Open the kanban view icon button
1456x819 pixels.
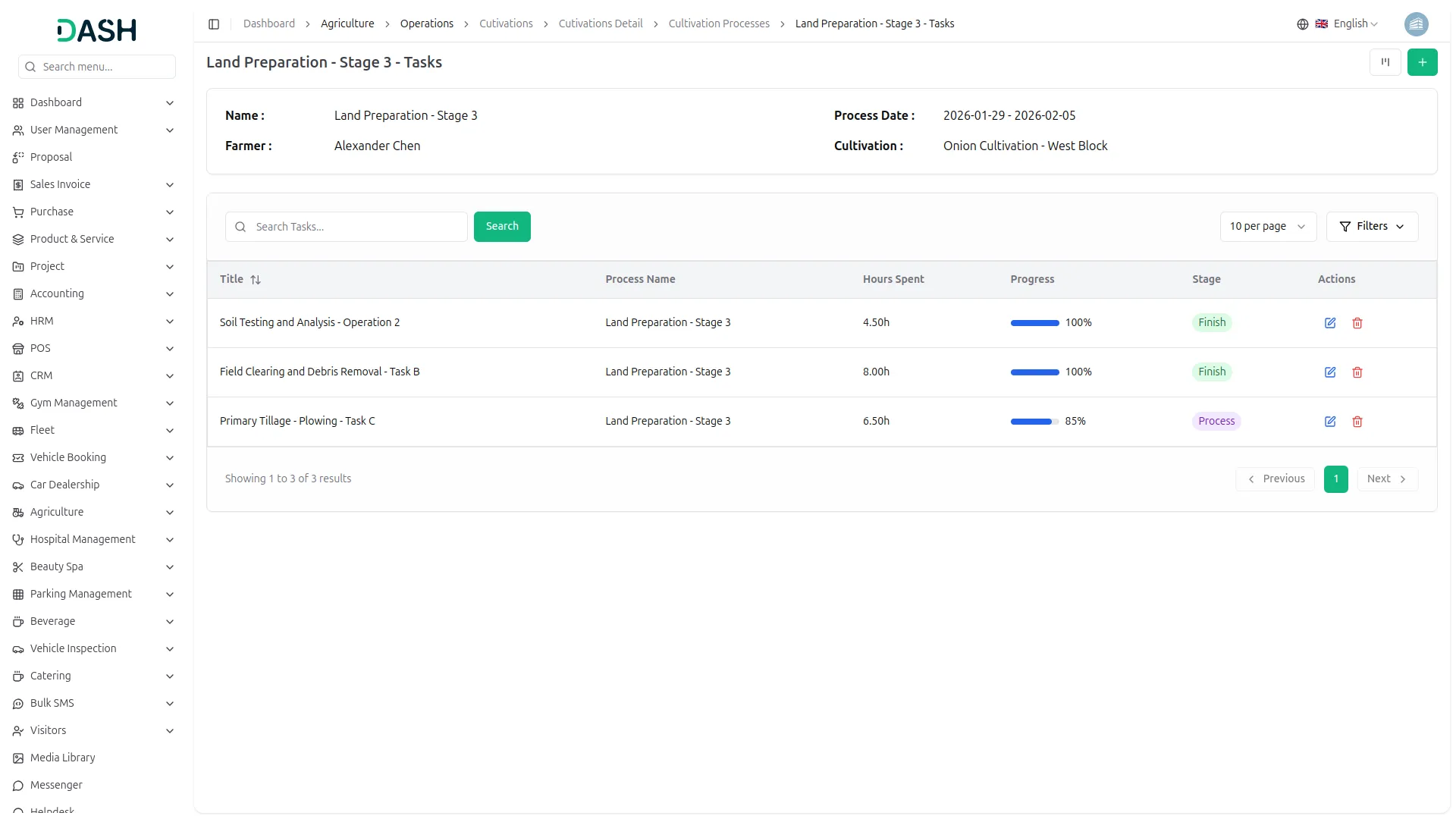1385,62
